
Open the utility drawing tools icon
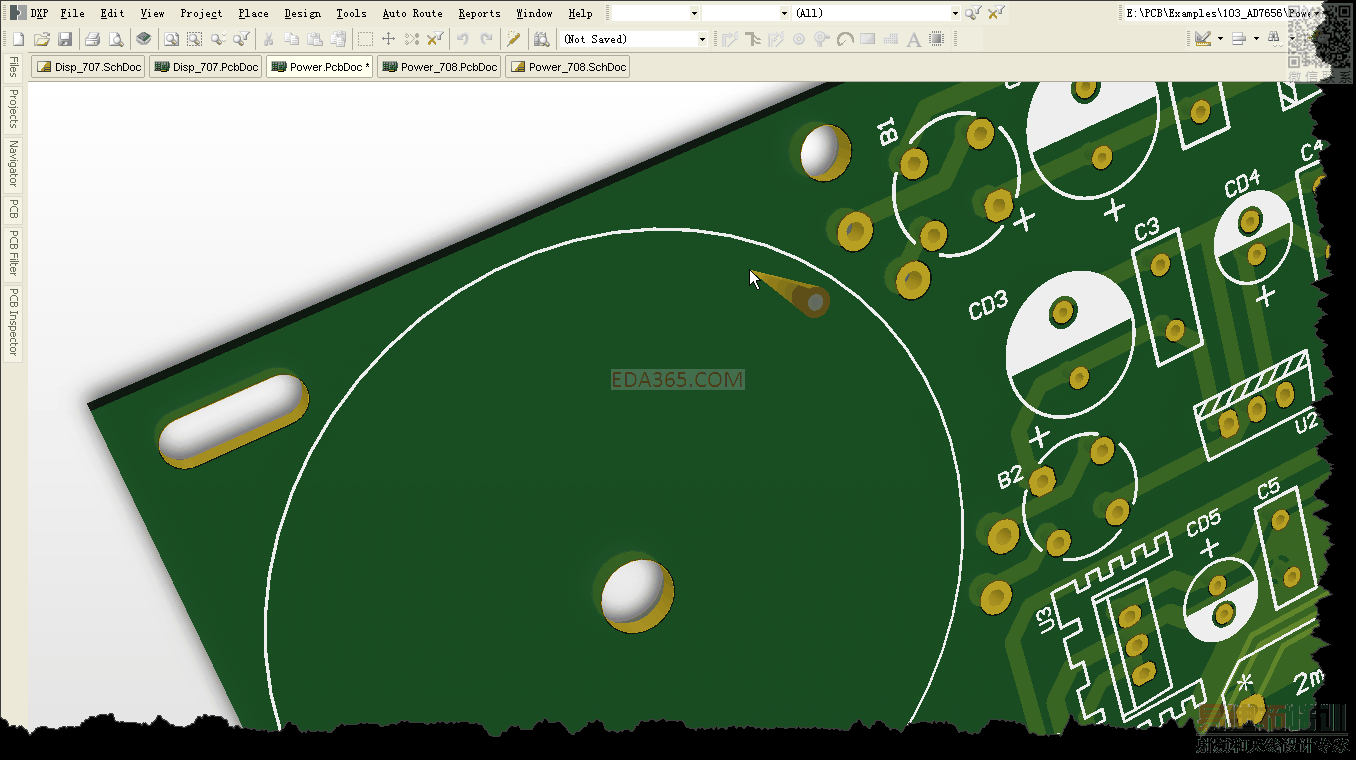(1203, 39)
